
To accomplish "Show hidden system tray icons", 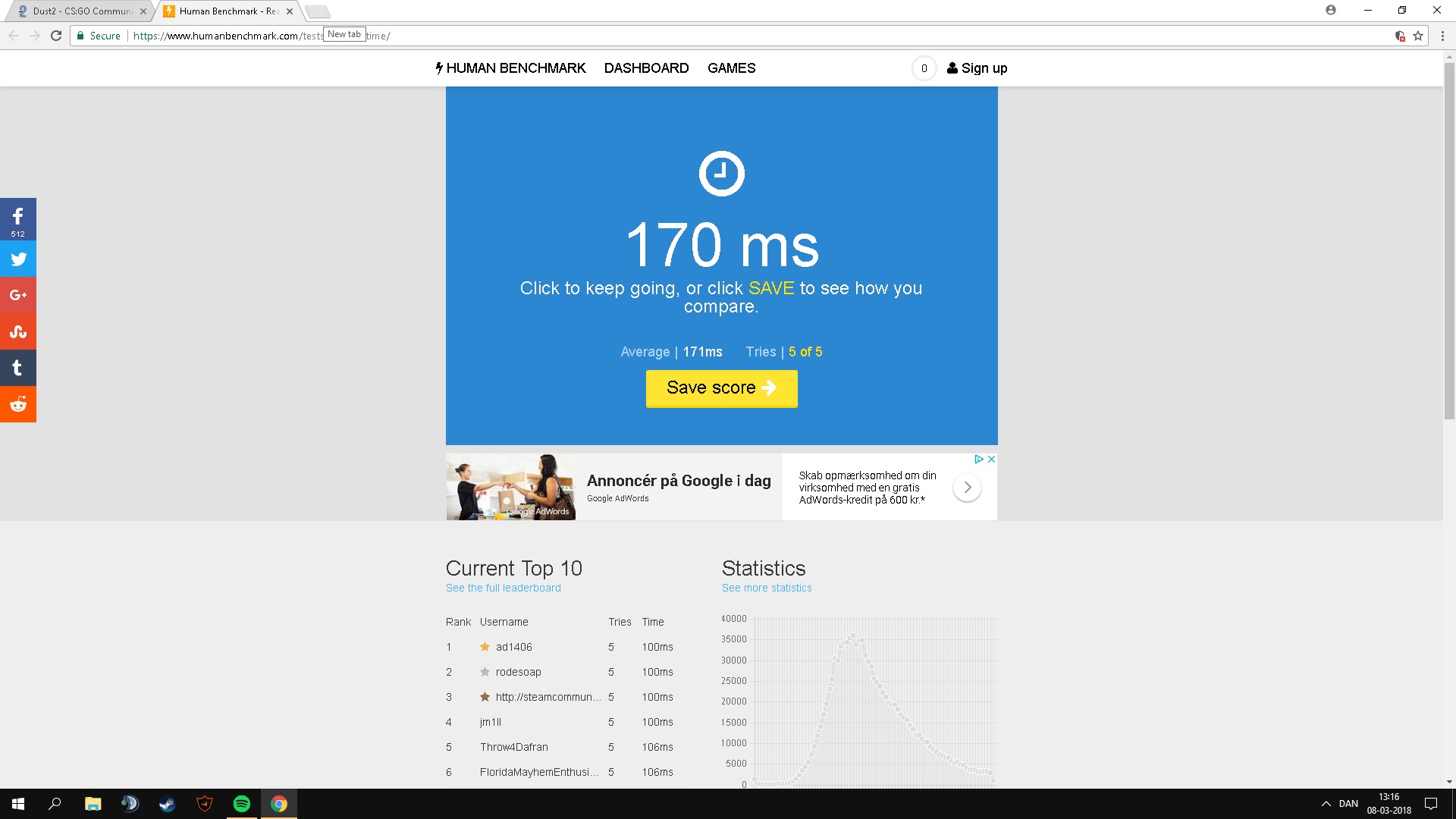I will 1326,804.
